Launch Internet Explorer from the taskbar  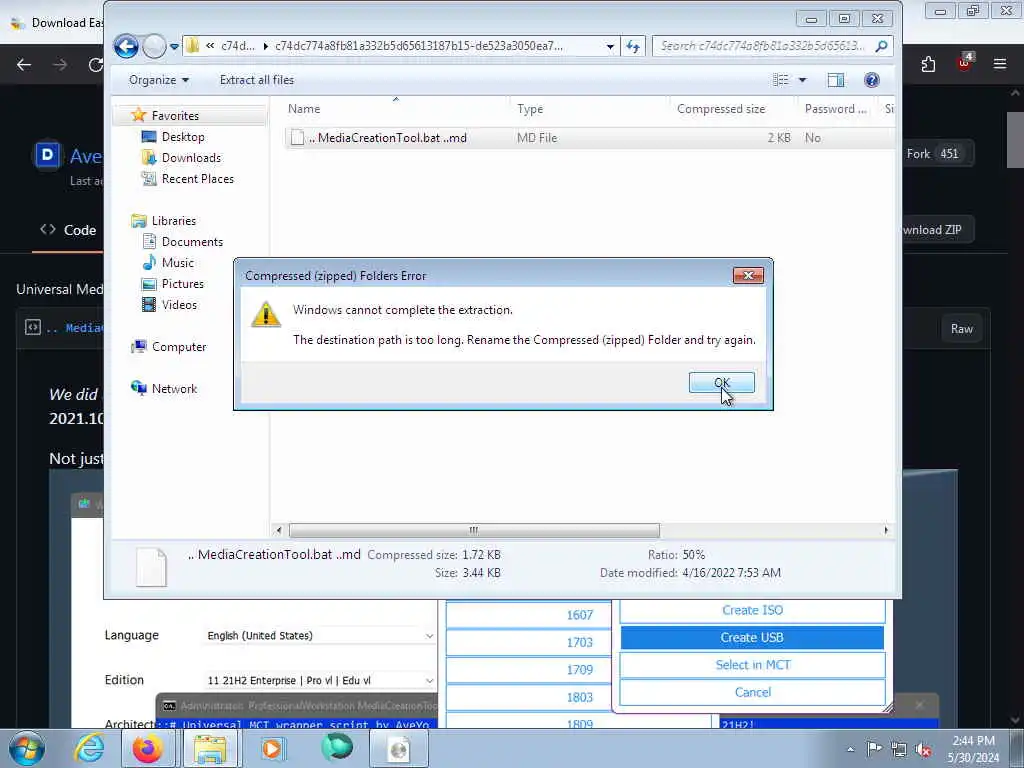pos(89,748)
